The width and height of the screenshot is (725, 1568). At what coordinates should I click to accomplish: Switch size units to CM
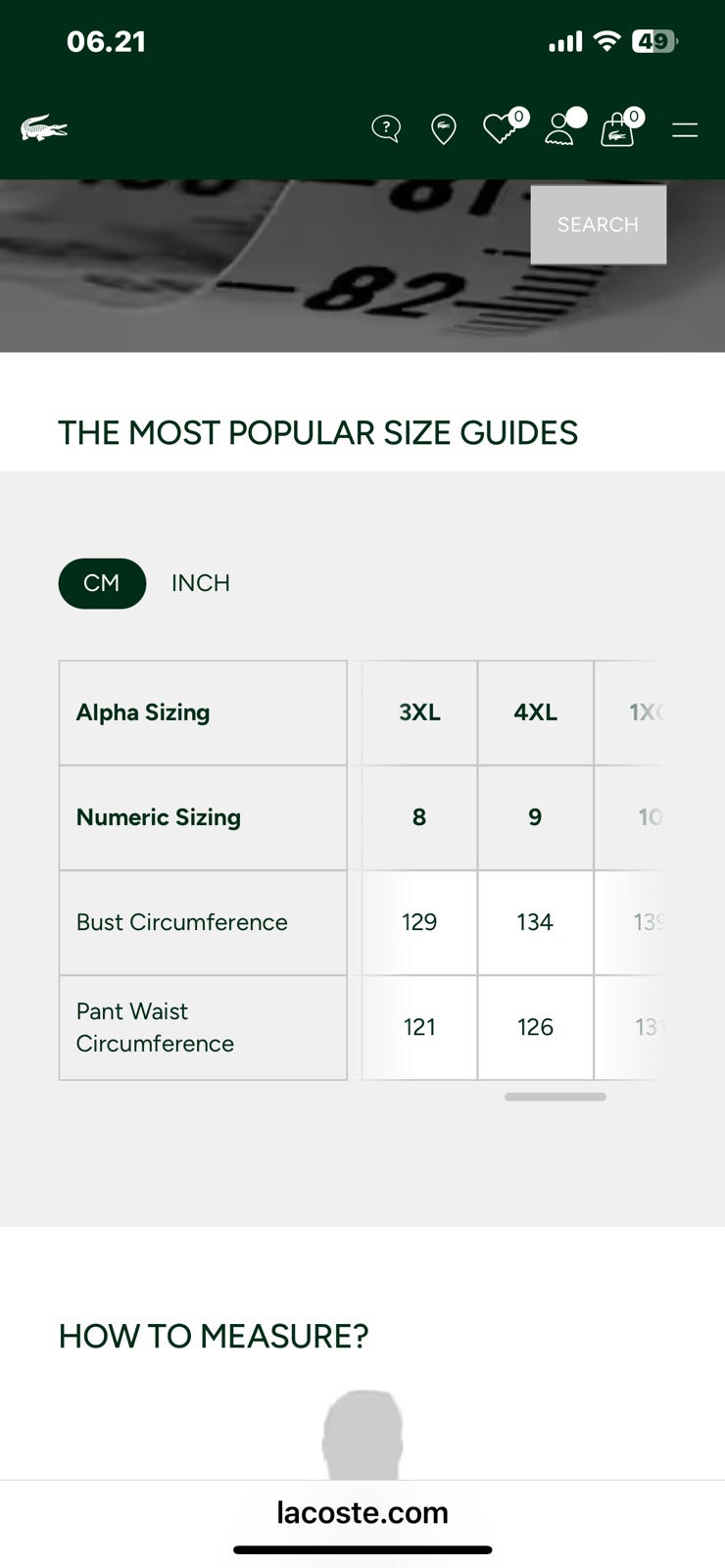click(x=102, y=583)
